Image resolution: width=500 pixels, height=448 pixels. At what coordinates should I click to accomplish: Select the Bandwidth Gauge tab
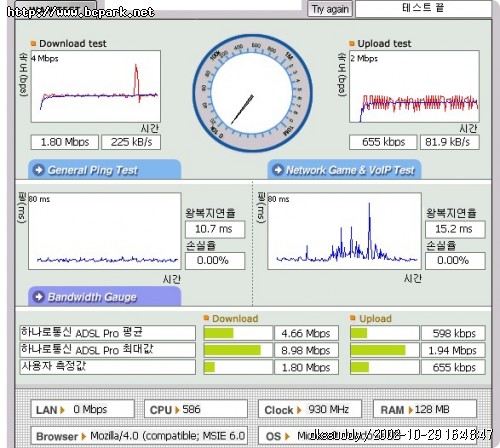point(105,296)
